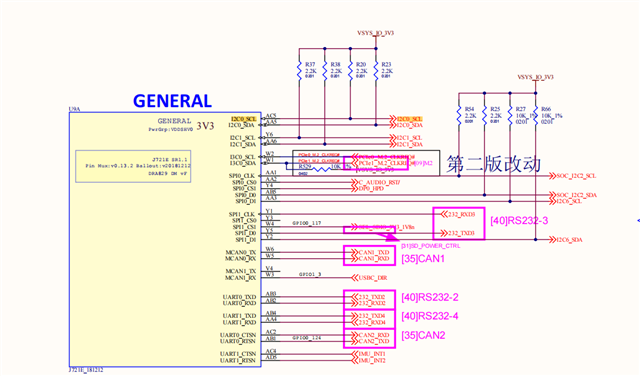Select the UART1_RXD pin name

click(x=240, y=323)
